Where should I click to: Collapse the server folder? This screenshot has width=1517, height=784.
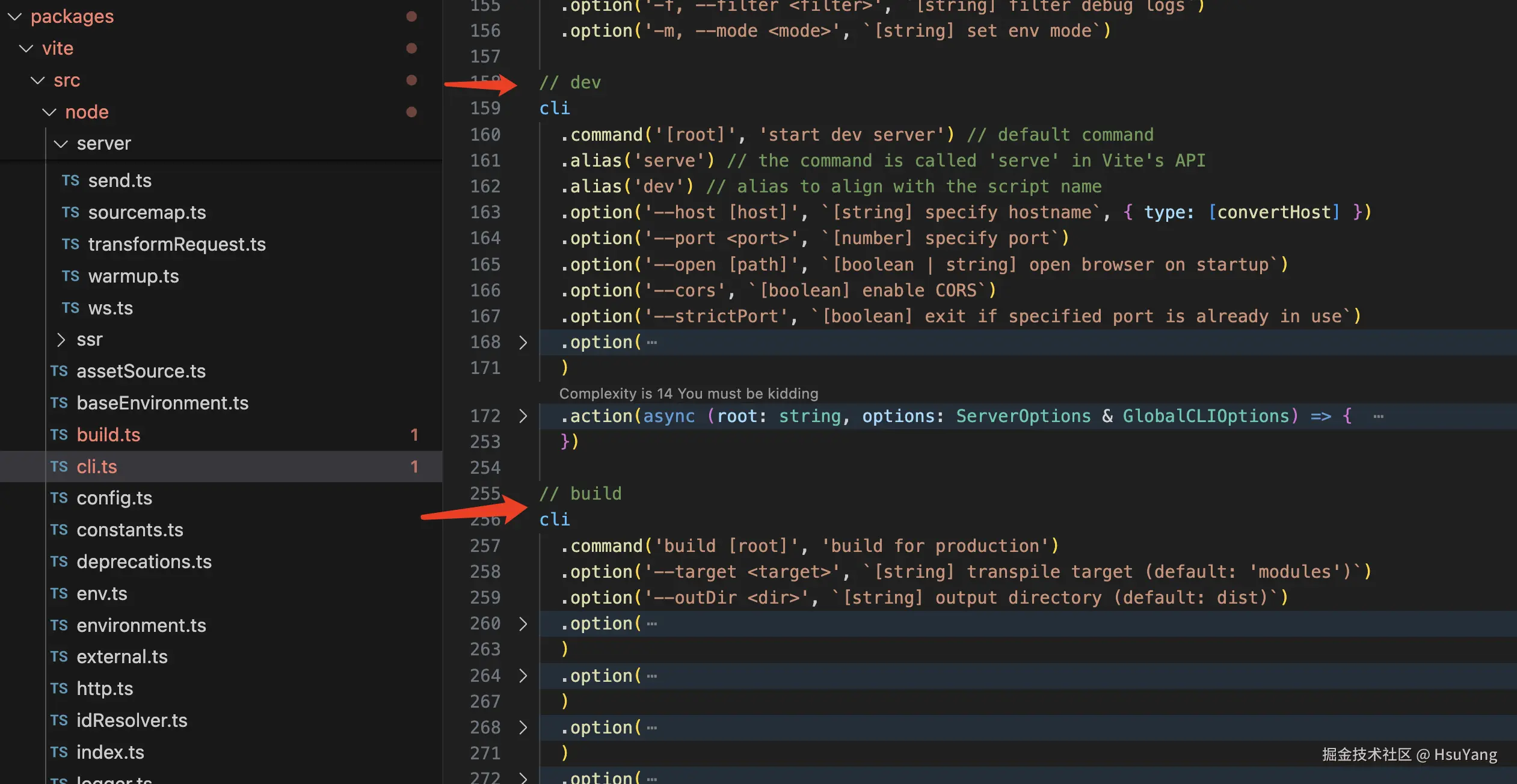61,144
